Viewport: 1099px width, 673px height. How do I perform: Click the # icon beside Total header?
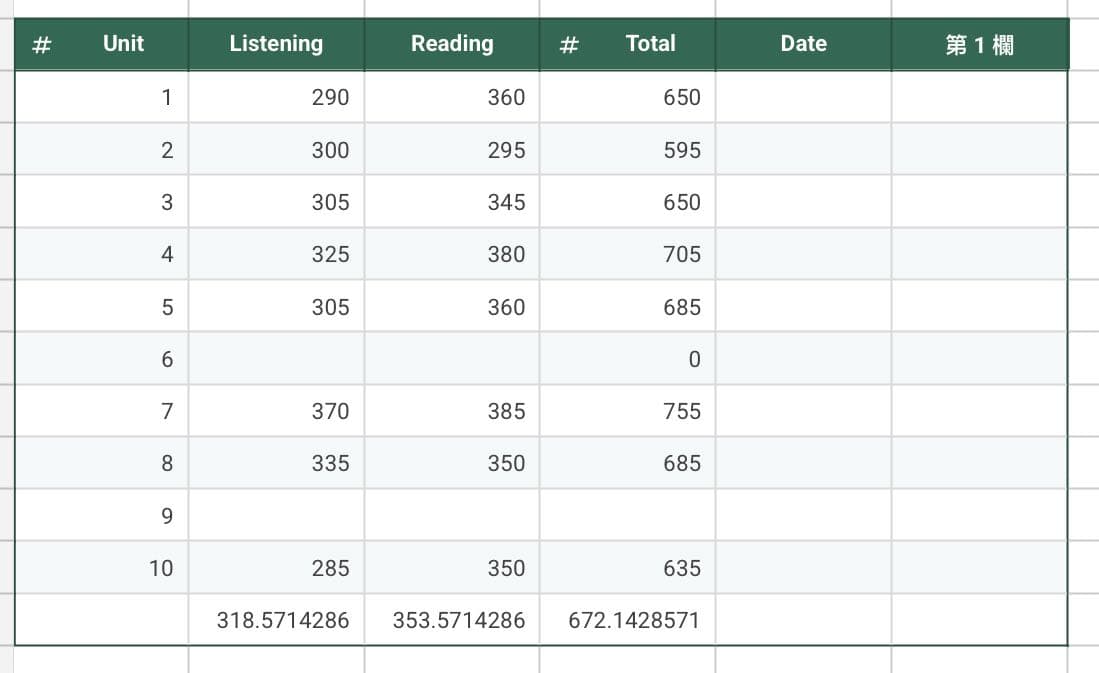coord(569,45)
